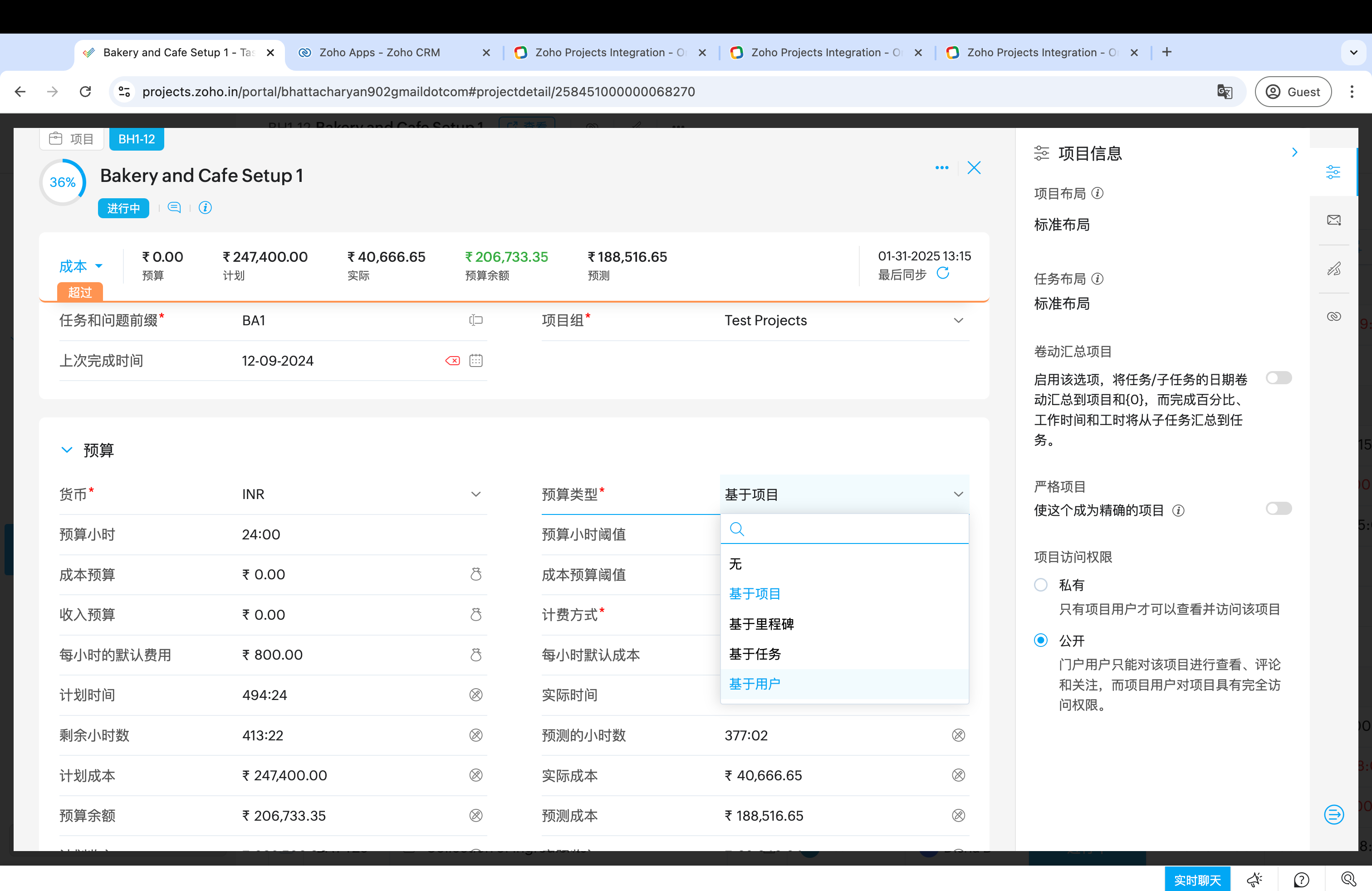Collapse the 预算 section chevron
The height and width of the screenshot is (891, 1372).
click(67, 450)
